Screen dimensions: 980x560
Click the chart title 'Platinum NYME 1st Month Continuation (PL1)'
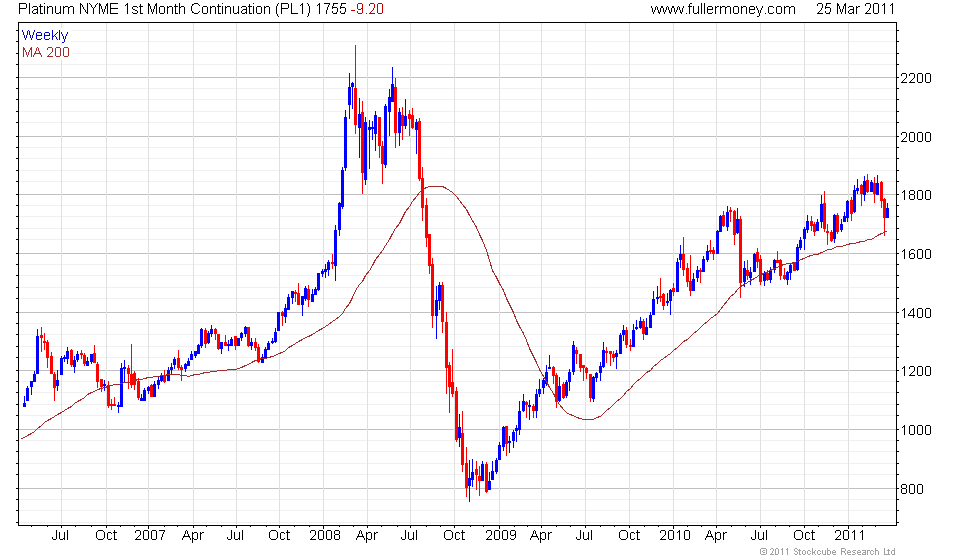pos(165,9)
